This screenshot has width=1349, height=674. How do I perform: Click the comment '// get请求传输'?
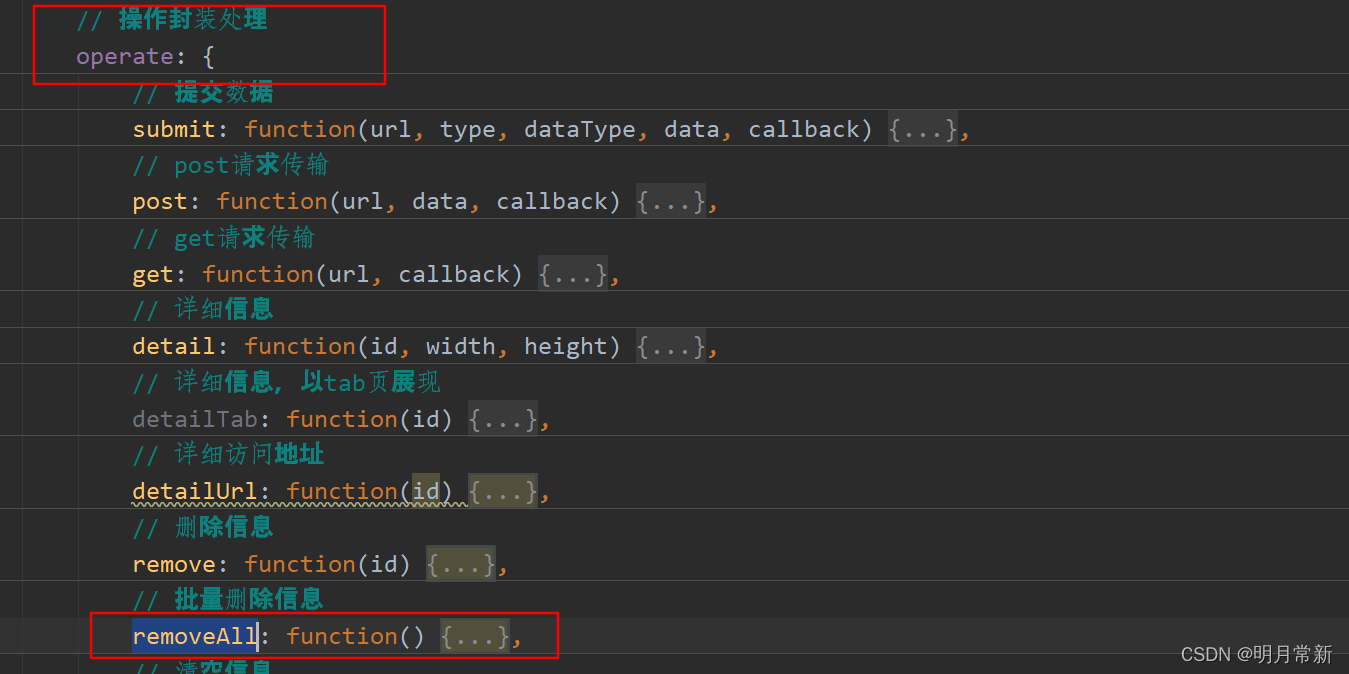pos(223,237)
